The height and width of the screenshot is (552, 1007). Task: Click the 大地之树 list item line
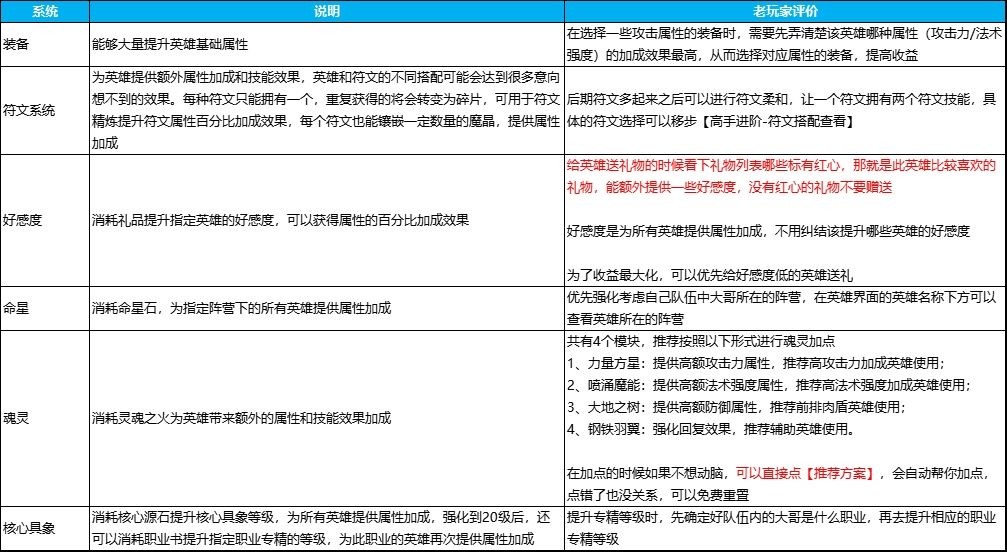pos(735,407)
